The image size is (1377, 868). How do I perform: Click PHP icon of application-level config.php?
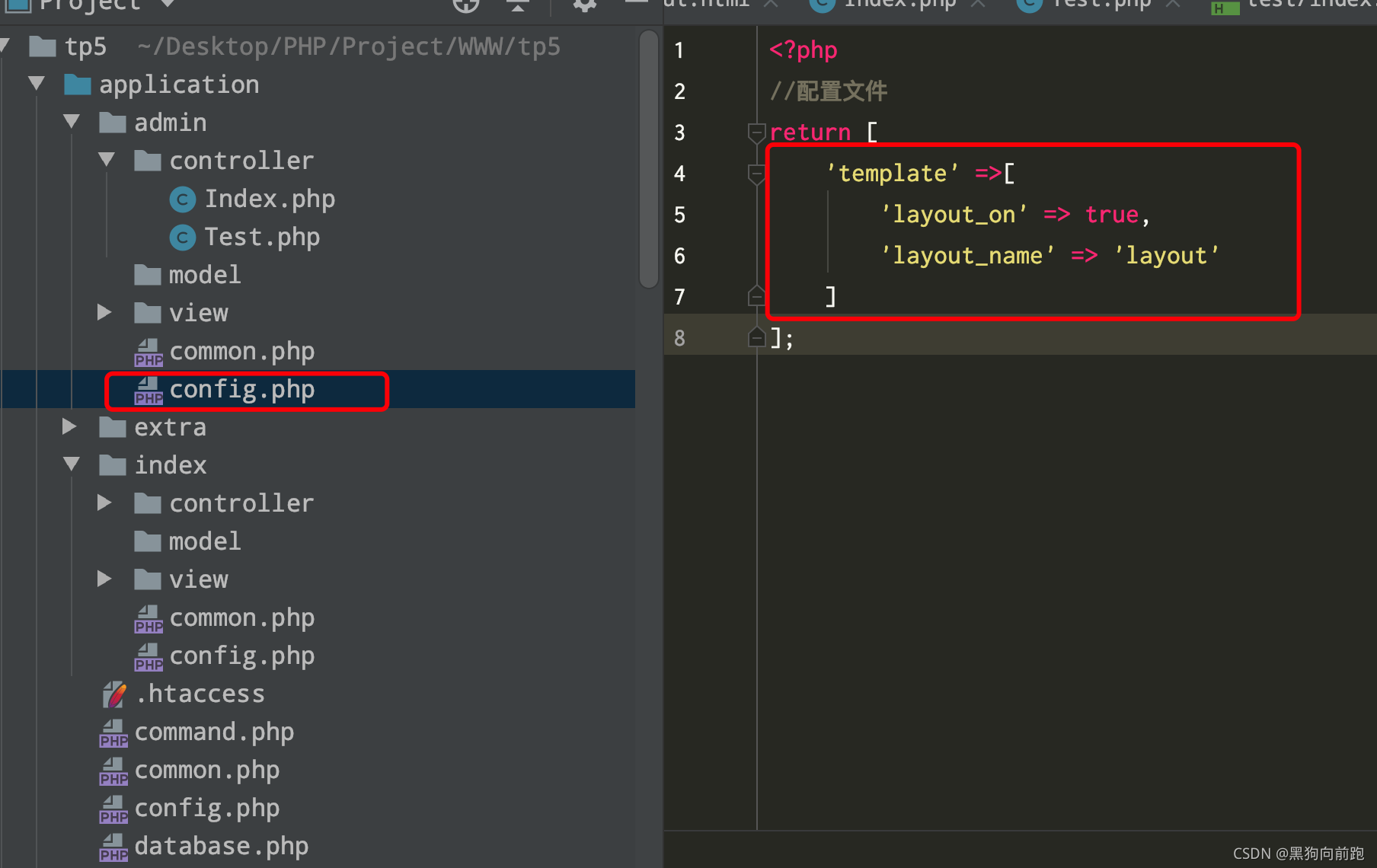(x=113, y=809)
